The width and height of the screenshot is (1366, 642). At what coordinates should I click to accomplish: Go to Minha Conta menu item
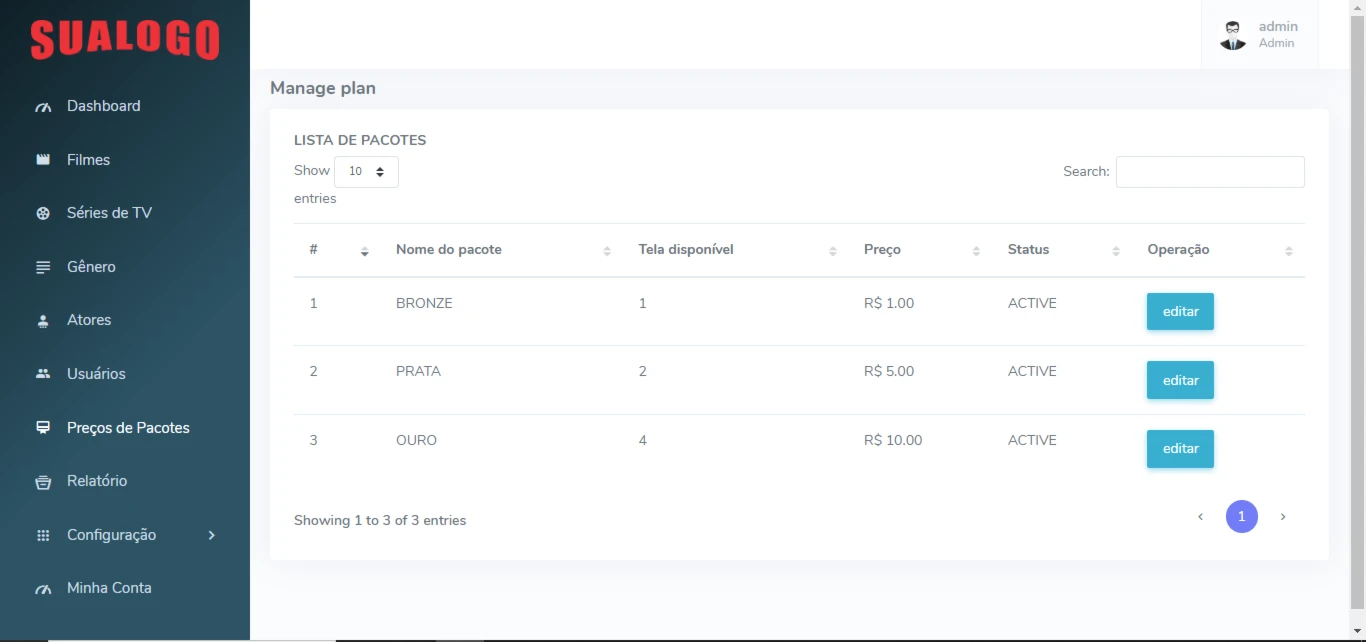pyautogui.click(x=109, y=588)
